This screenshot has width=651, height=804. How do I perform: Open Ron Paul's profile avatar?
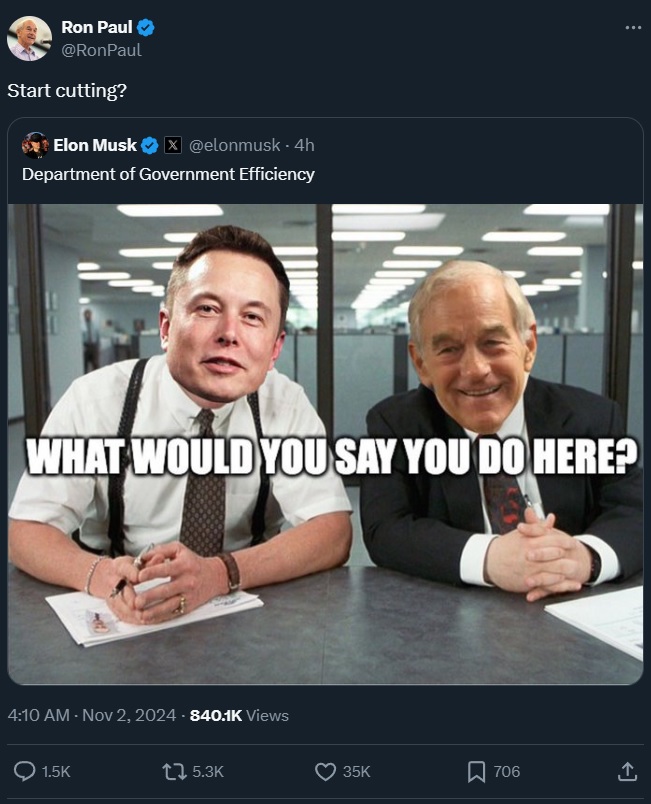click(x=29, y=38)
